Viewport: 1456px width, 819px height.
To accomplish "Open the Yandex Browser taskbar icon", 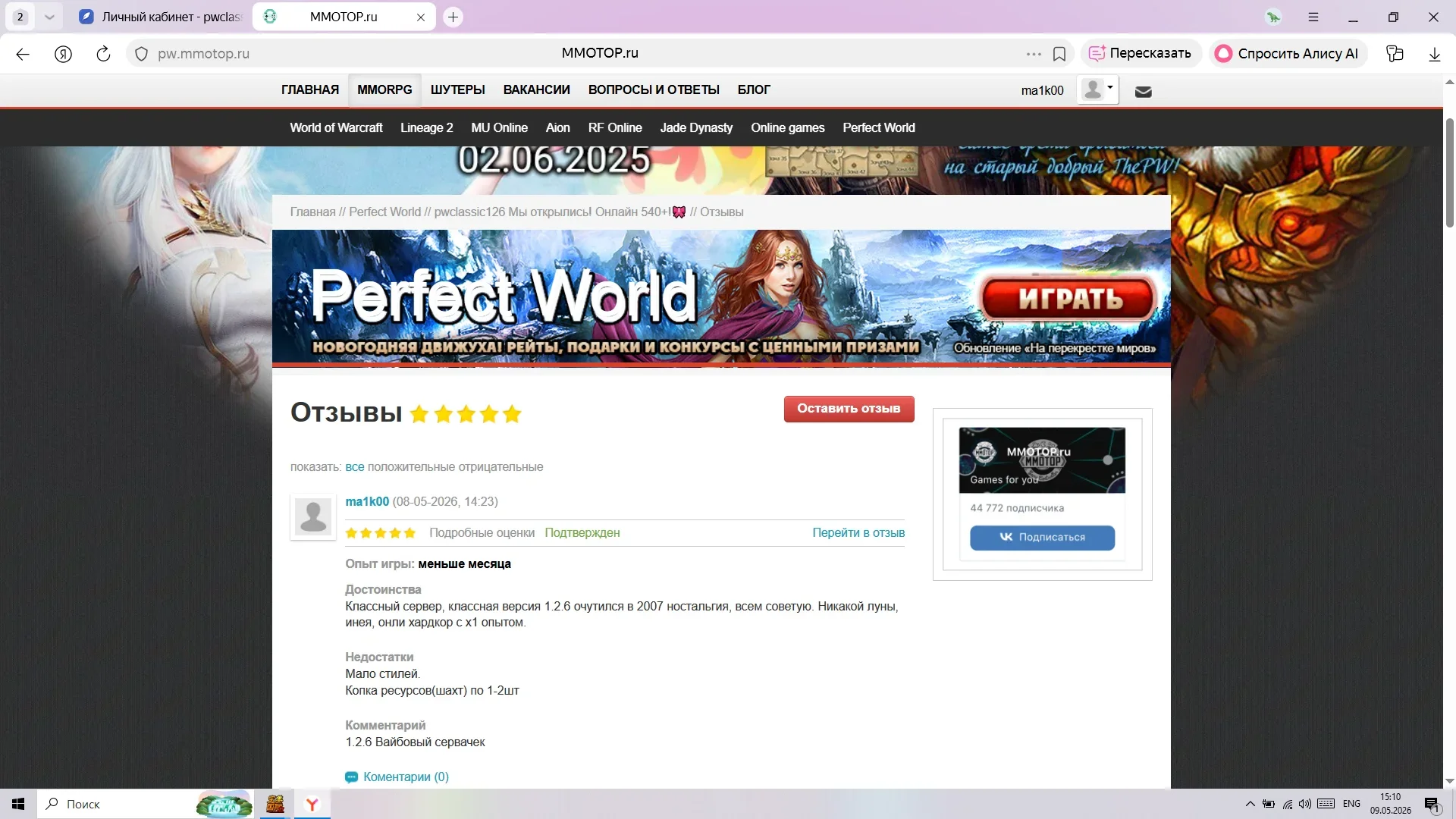I will 312,804.
